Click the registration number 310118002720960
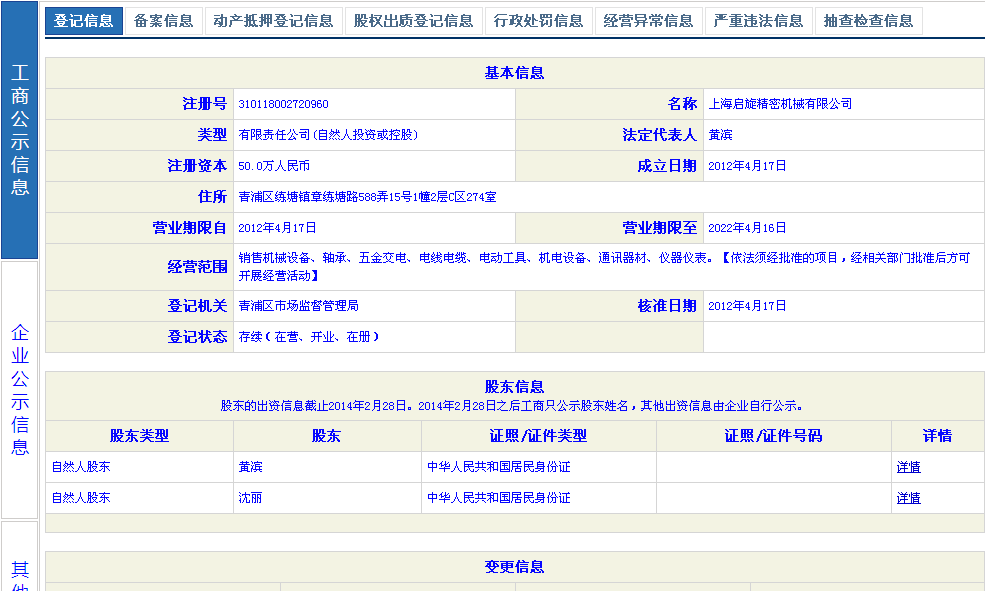This screenshot has width=985, height=591. coord(283,104)
